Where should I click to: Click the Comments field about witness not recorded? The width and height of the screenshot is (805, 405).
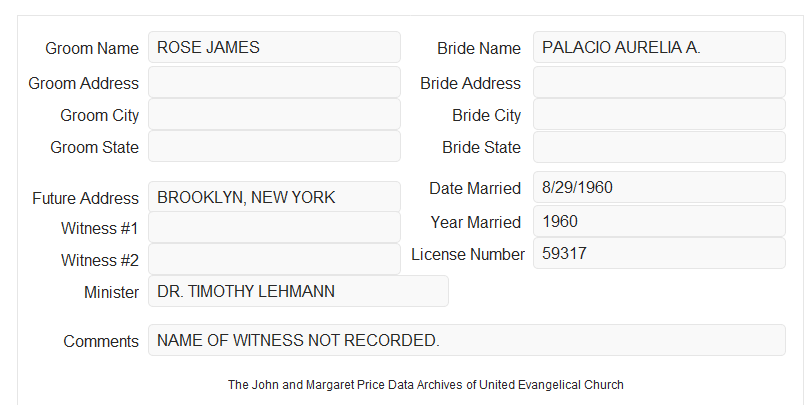(467, 340)
